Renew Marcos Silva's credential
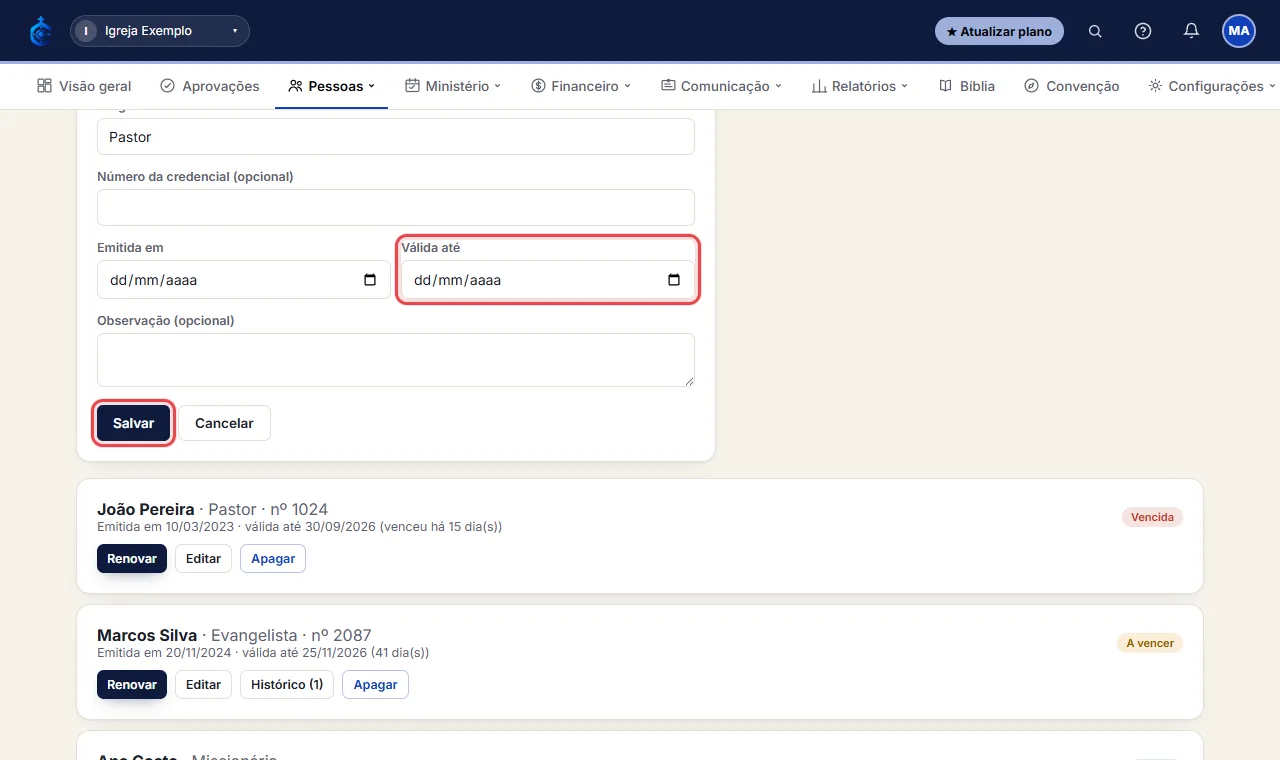 [x=132, y=684]
